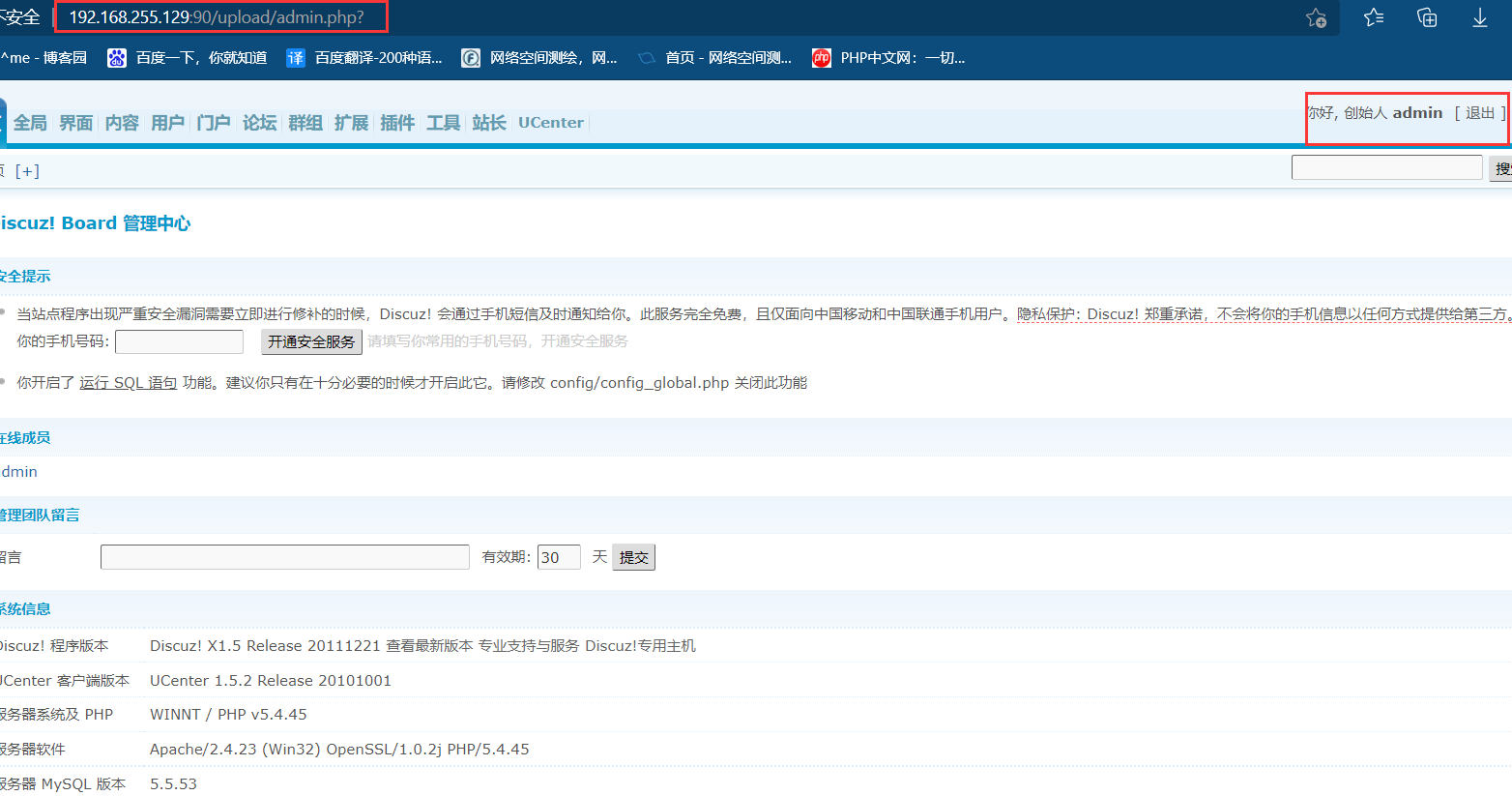
Task: Click the Apache/2.4.23 server software value
Action: pyautogui.click(x=339, y=750)
